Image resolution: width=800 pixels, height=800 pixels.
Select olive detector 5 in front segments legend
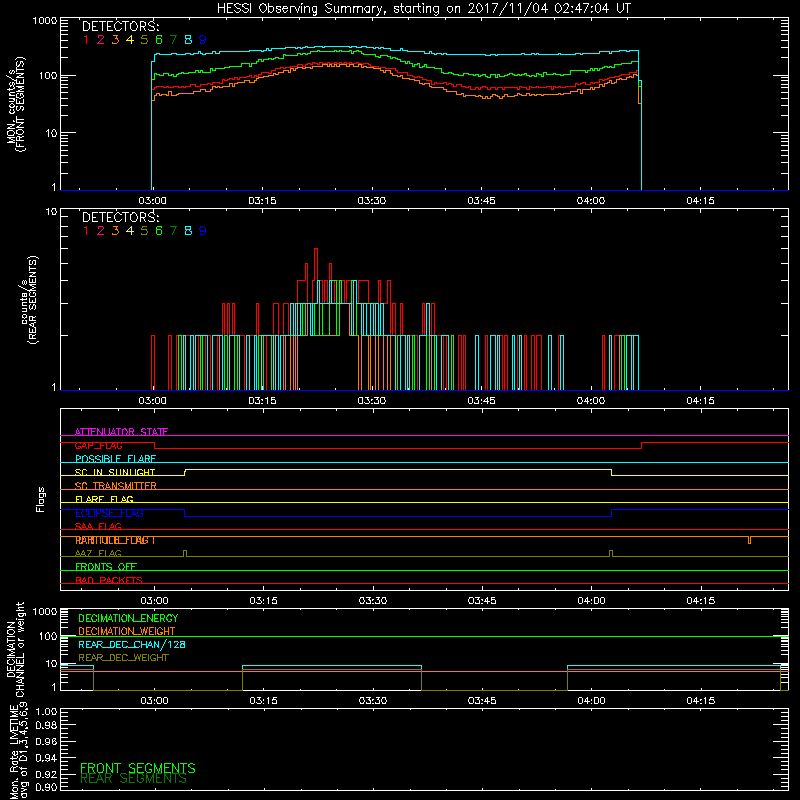144,40
